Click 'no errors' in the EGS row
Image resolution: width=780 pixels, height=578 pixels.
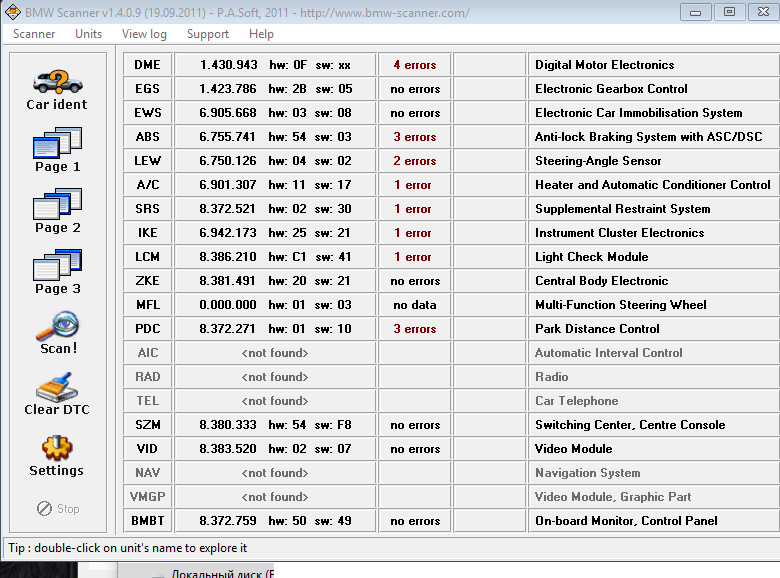415,89
